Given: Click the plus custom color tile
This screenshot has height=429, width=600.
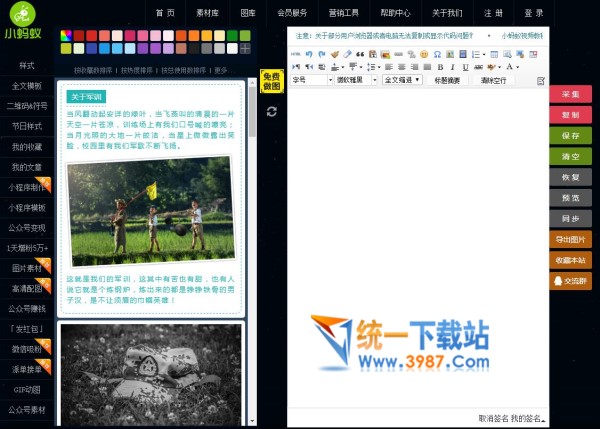Looking at the screenshot, I should [245, 49].
